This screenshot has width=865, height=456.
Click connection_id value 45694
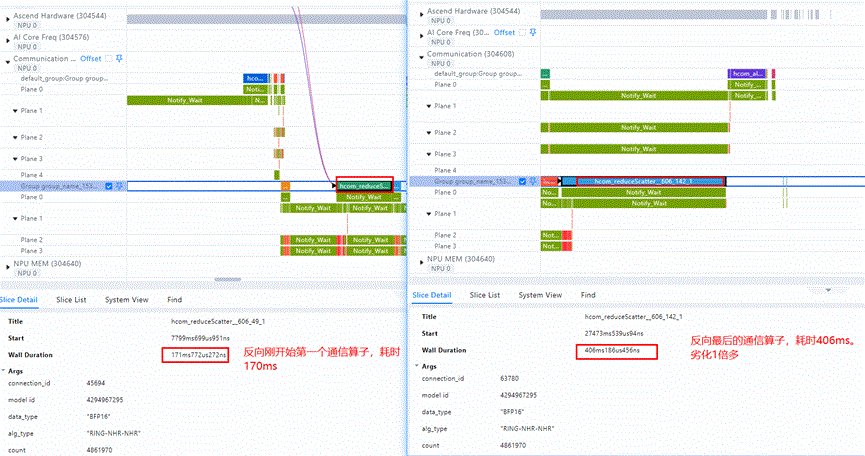pos(96,383)
